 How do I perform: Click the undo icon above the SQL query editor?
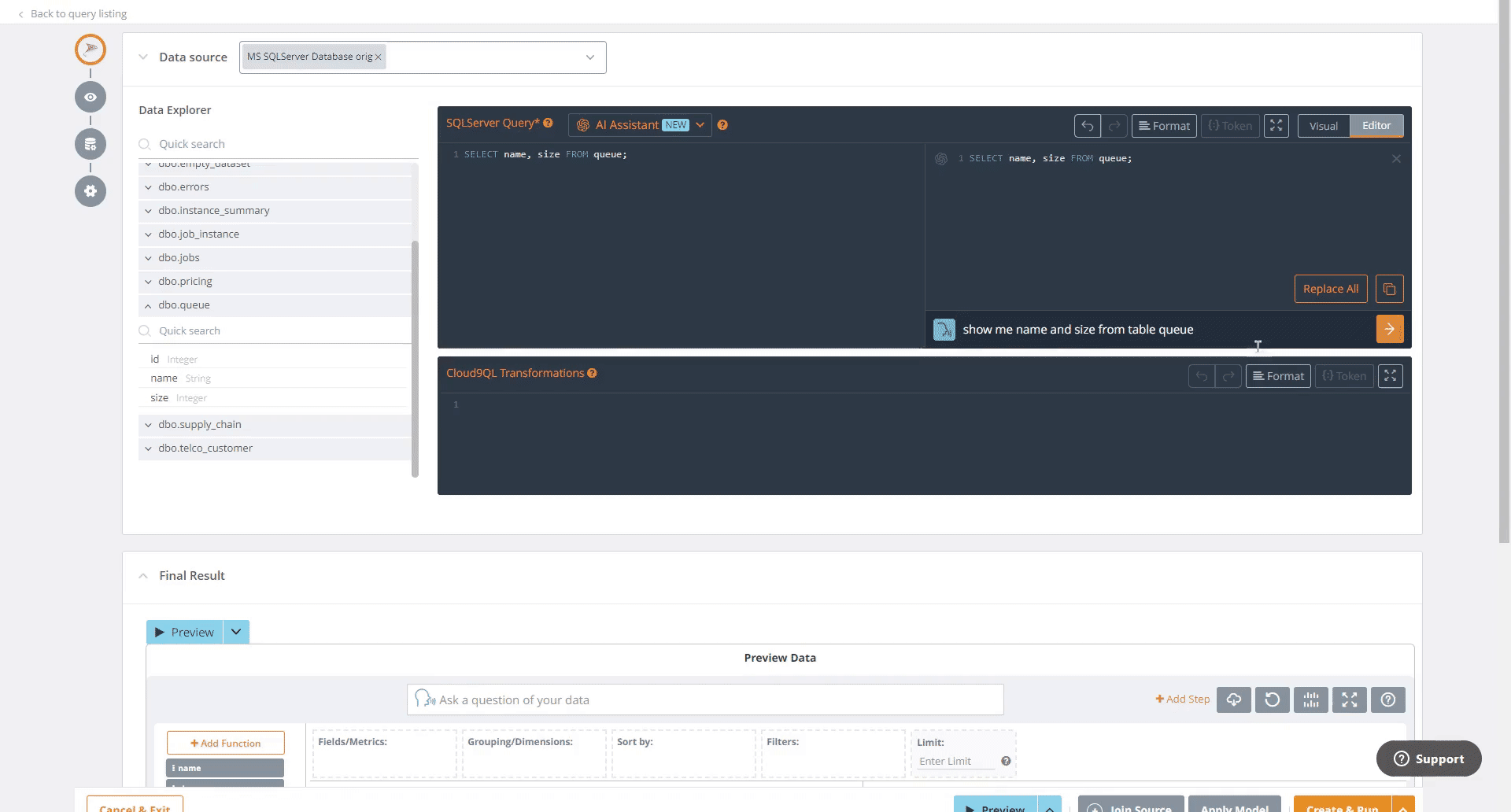click(x=1088, y=125)
